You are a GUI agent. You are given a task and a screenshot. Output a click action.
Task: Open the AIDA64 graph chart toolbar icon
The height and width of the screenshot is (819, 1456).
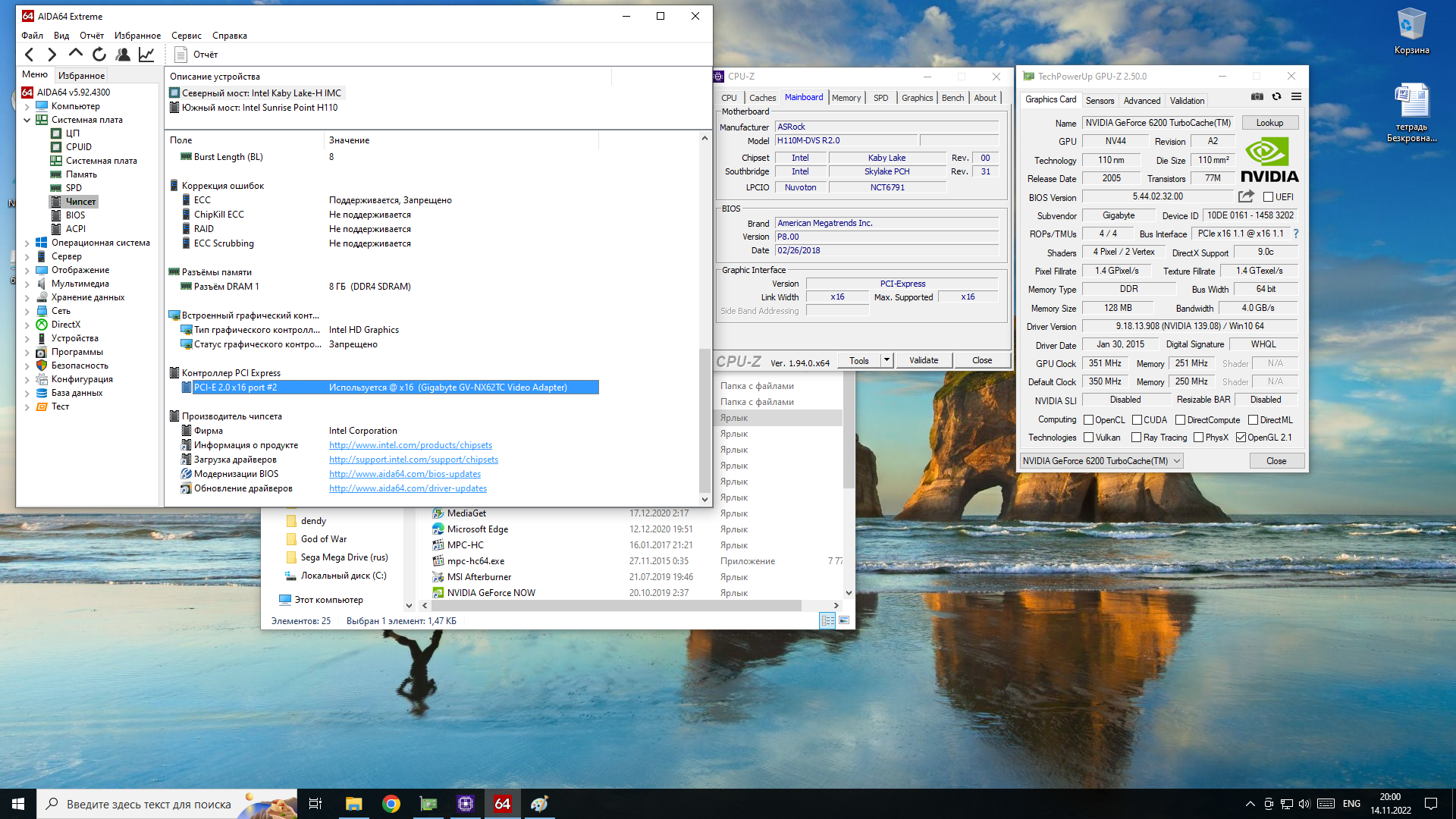[x=146, y=54]
